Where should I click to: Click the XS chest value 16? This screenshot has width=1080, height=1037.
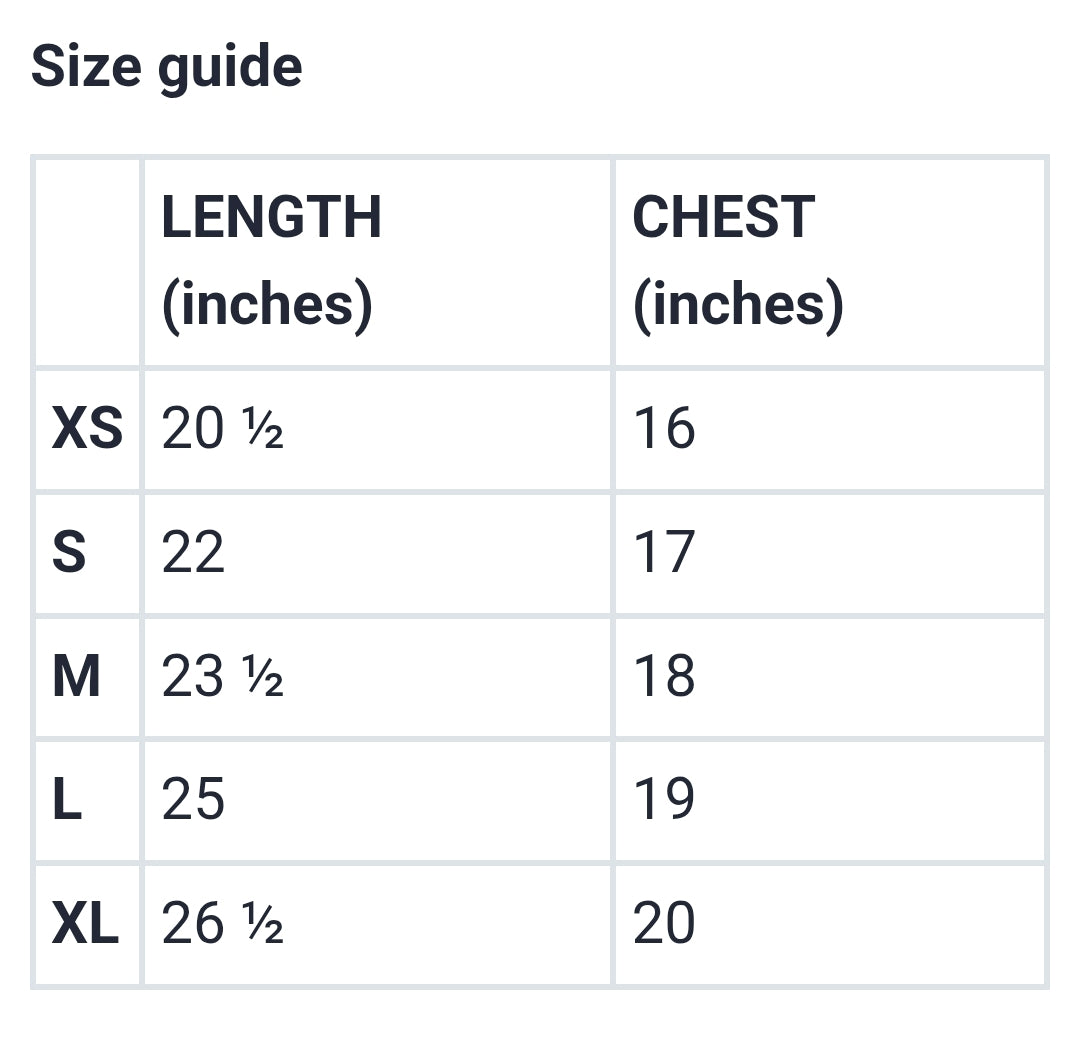(x=664, y=429)
